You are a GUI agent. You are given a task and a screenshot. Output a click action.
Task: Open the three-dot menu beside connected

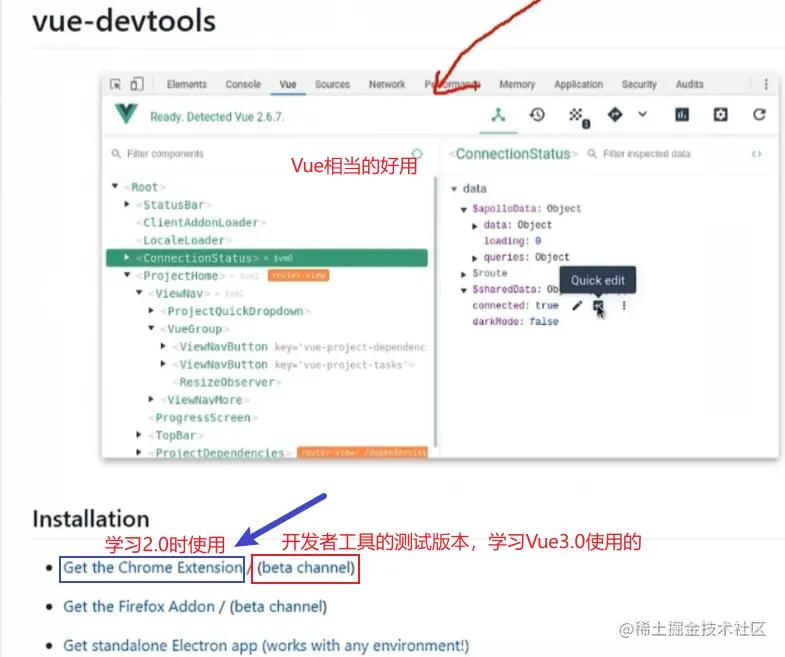[x=624, y=305]
